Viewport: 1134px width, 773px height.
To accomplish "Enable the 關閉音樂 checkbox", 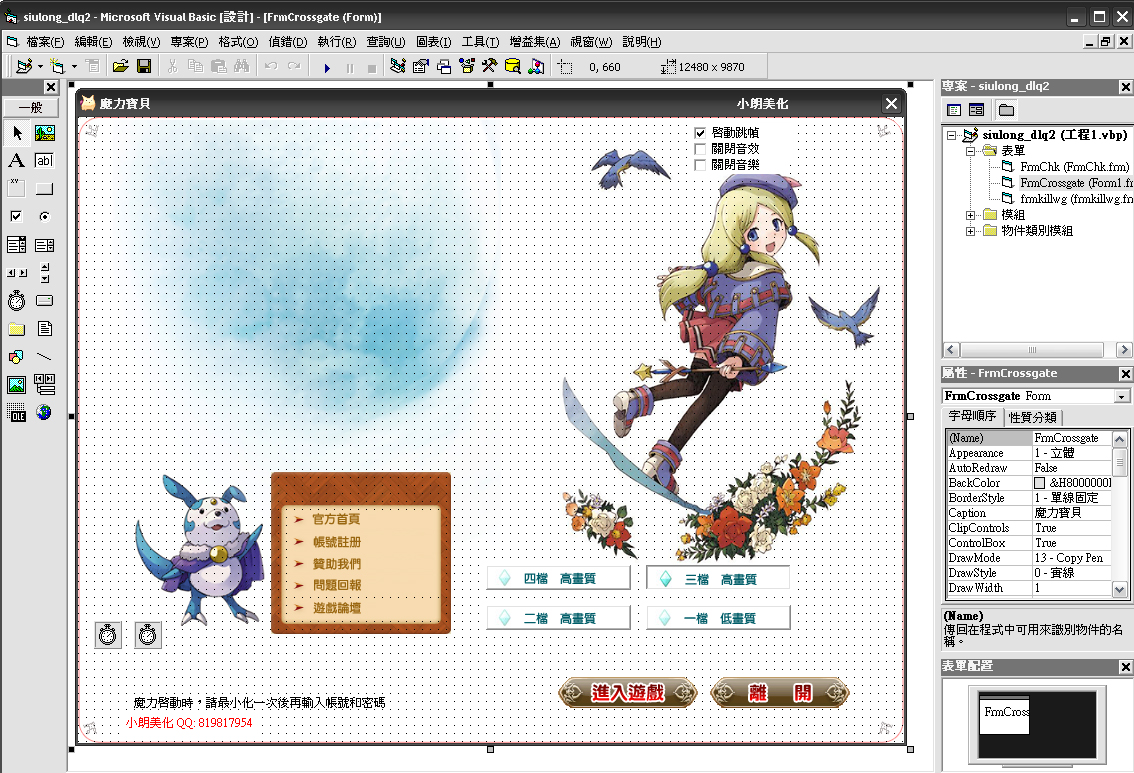I will tap(701, 165).
